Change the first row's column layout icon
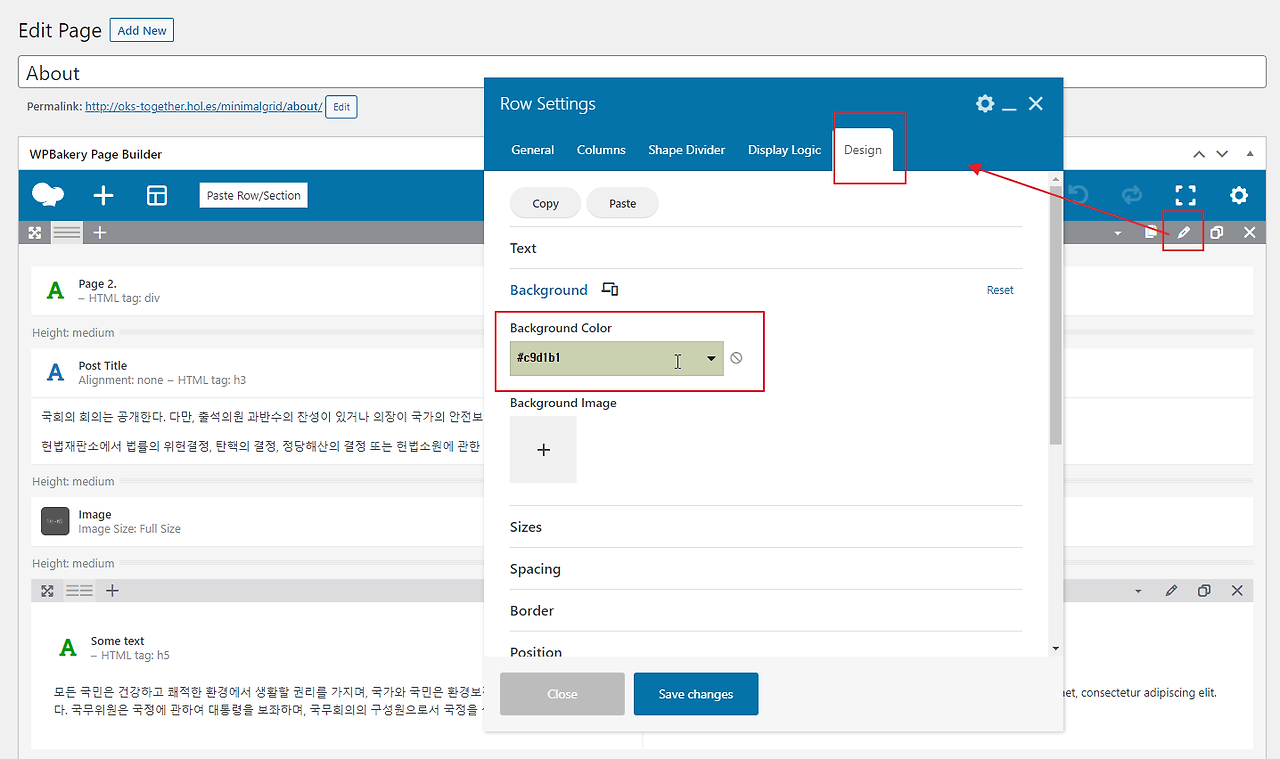 click(67, 232)
